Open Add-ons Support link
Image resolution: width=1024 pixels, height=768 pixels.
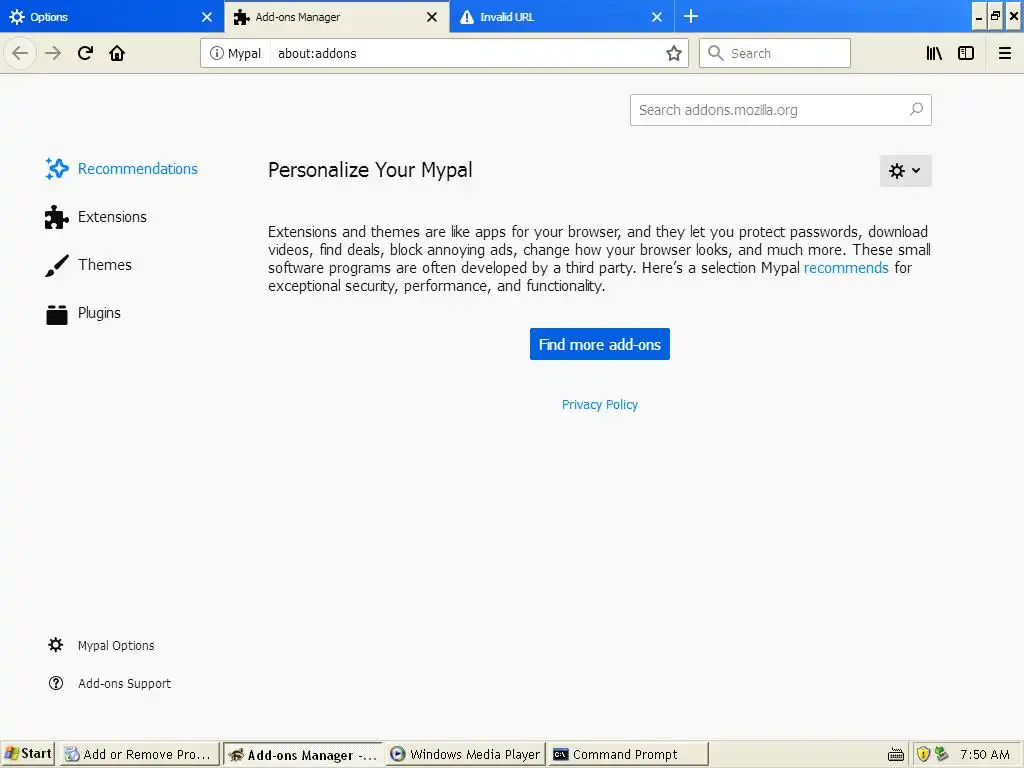point(110,683)
